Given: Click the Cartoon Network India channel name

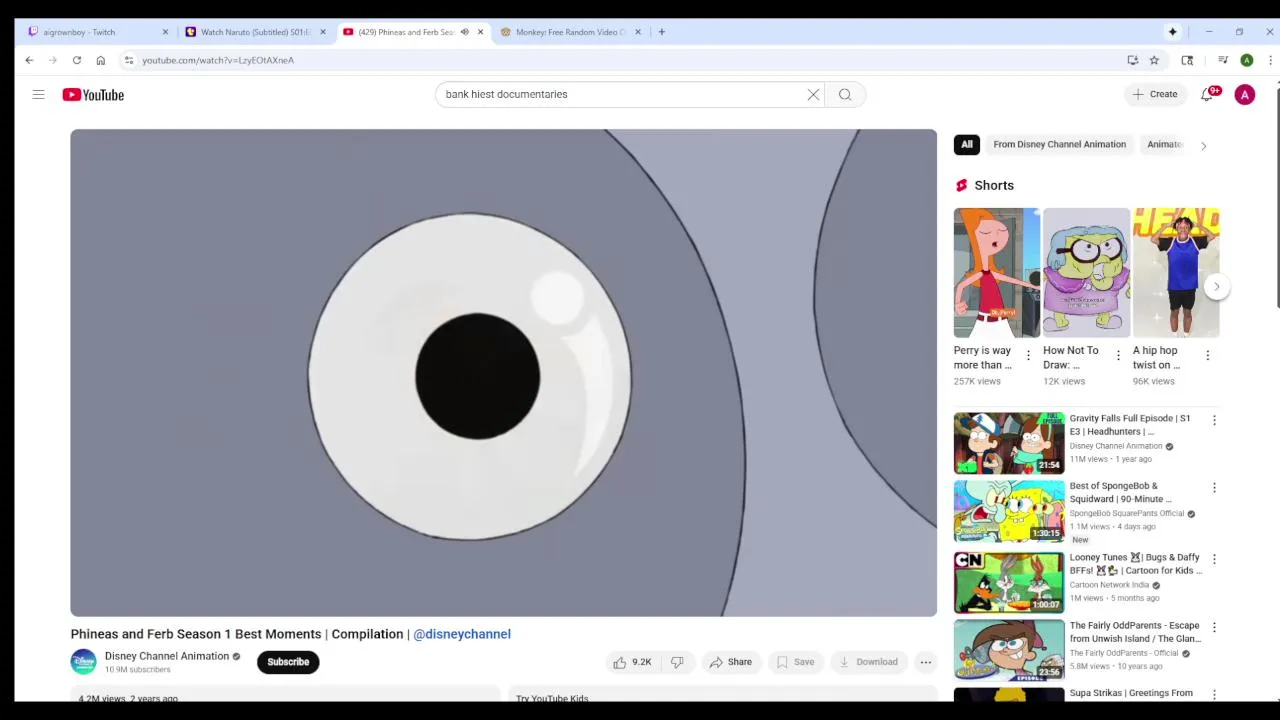Looking at the screenshot, I should coord(1109,585).
